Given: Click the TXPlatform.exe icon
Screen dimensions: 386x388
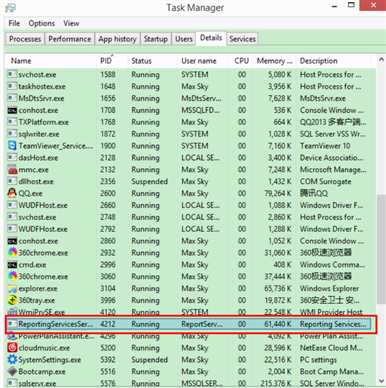Looking at the screenshot, I should [12, 122].
